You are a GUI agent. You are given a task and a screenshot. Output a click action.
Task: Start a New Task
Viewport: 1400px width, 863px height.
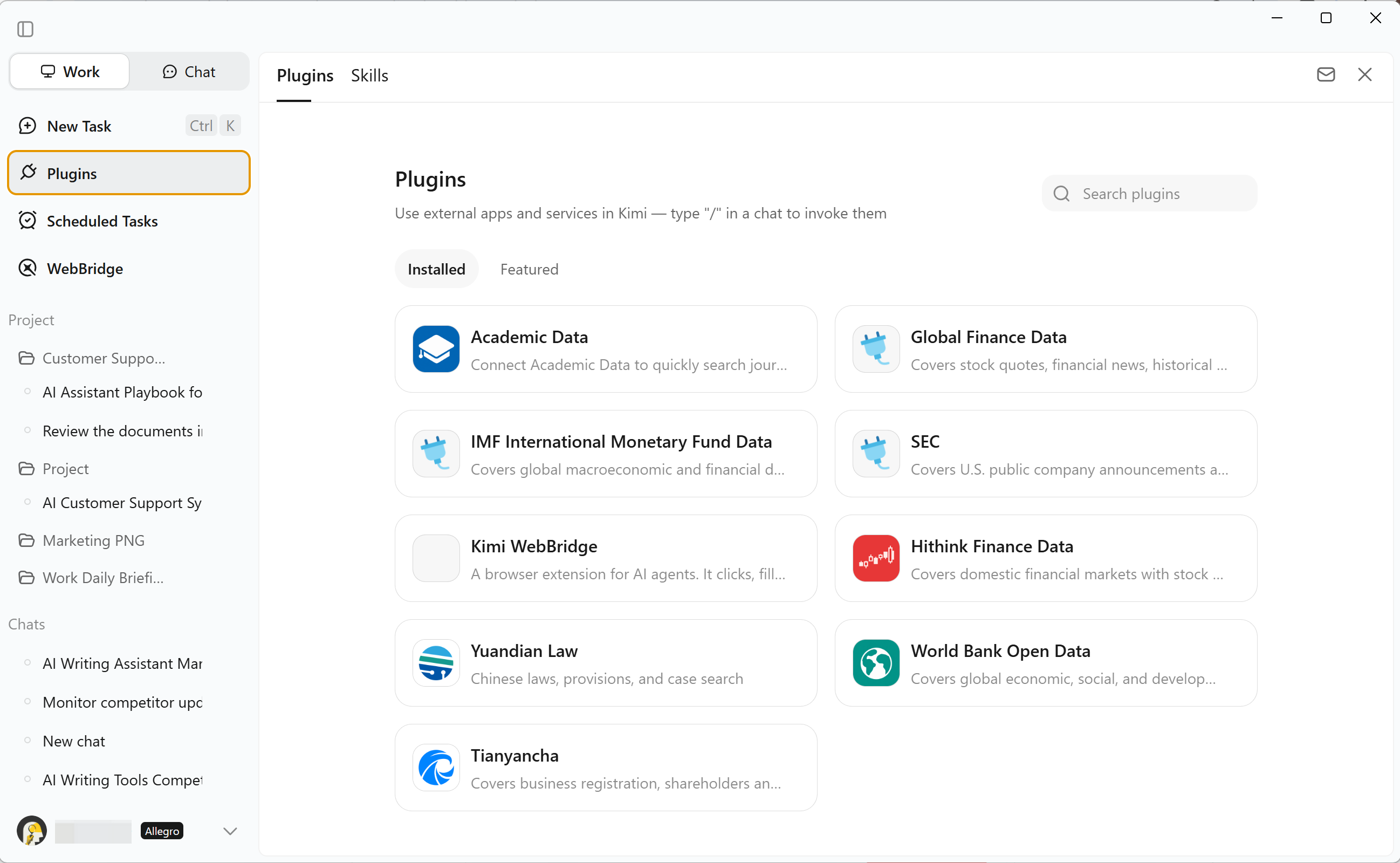[129, 126]
